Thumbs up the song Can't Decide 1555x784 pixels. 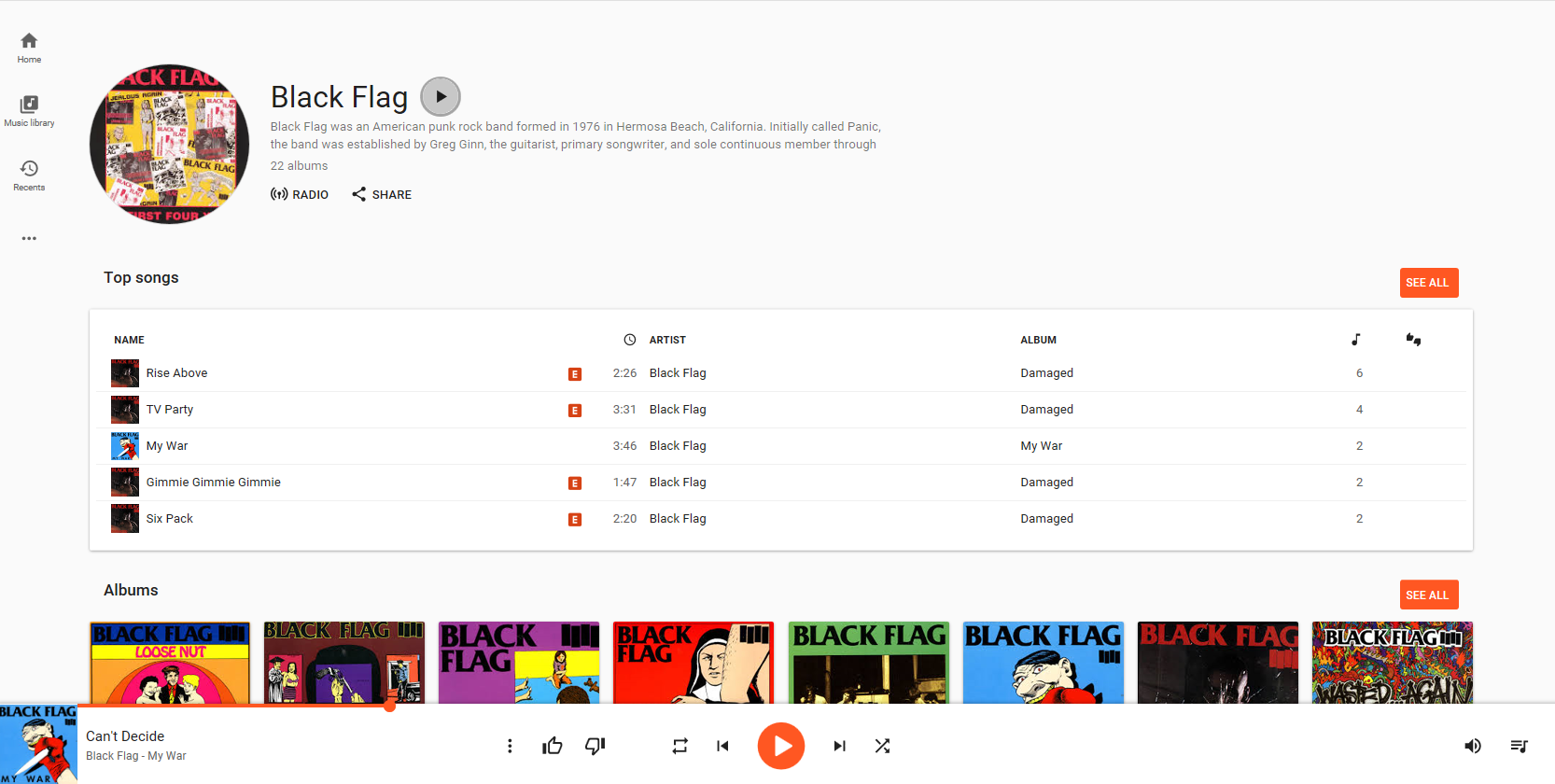tap(553, 746)
